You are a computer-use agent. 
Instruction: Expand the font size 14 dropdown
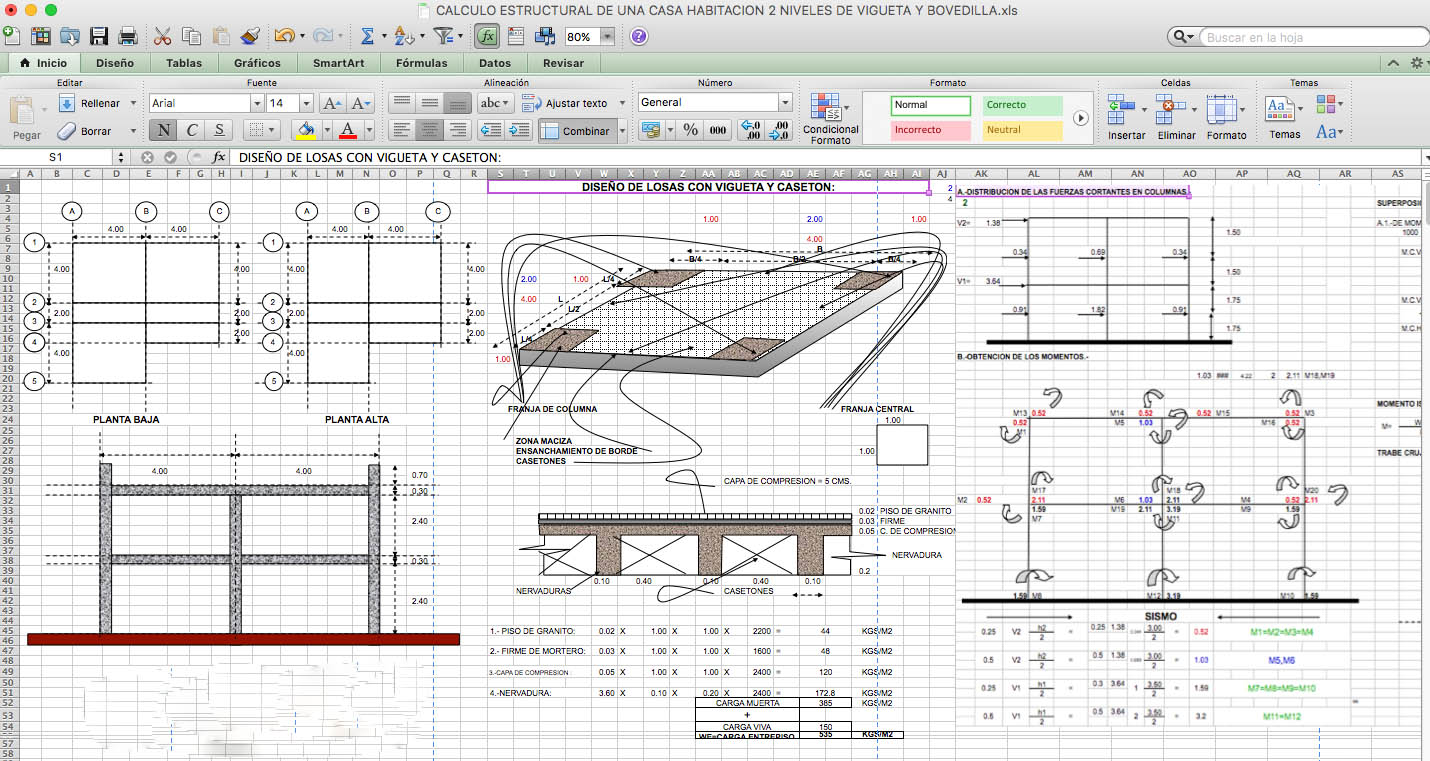(306, 103)
